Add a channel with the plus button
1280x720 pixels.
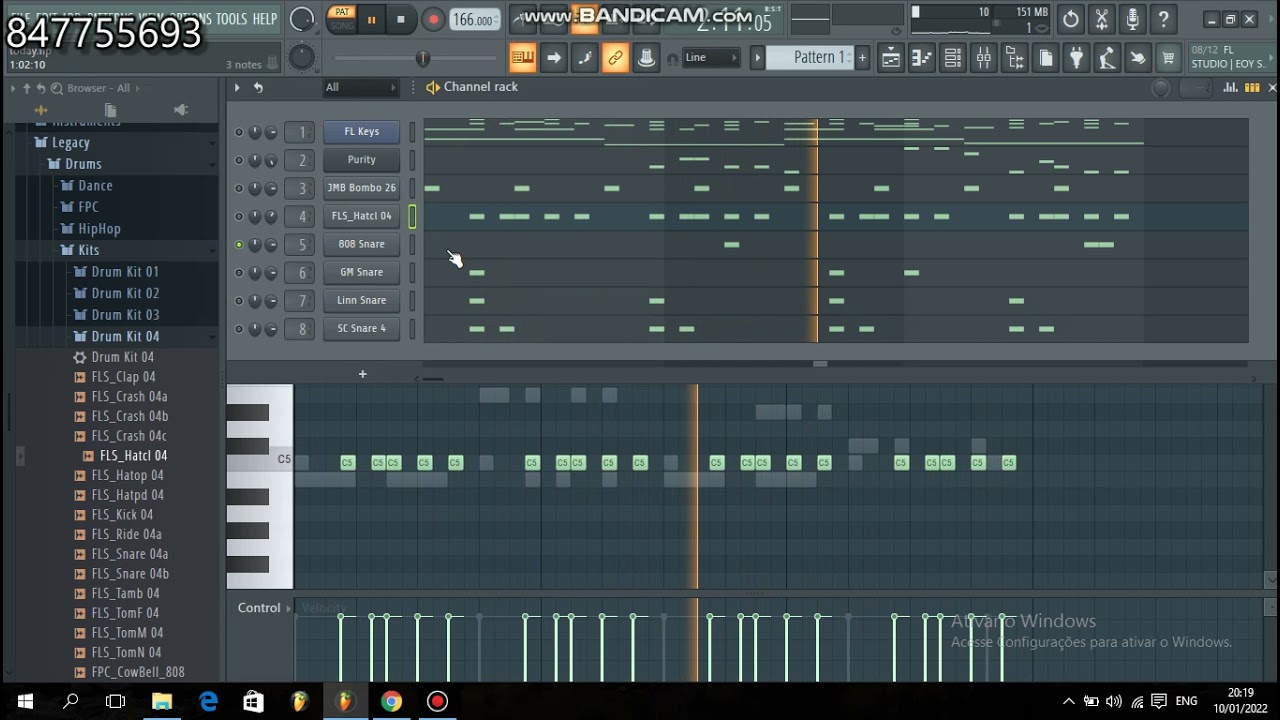pos(362,374)
